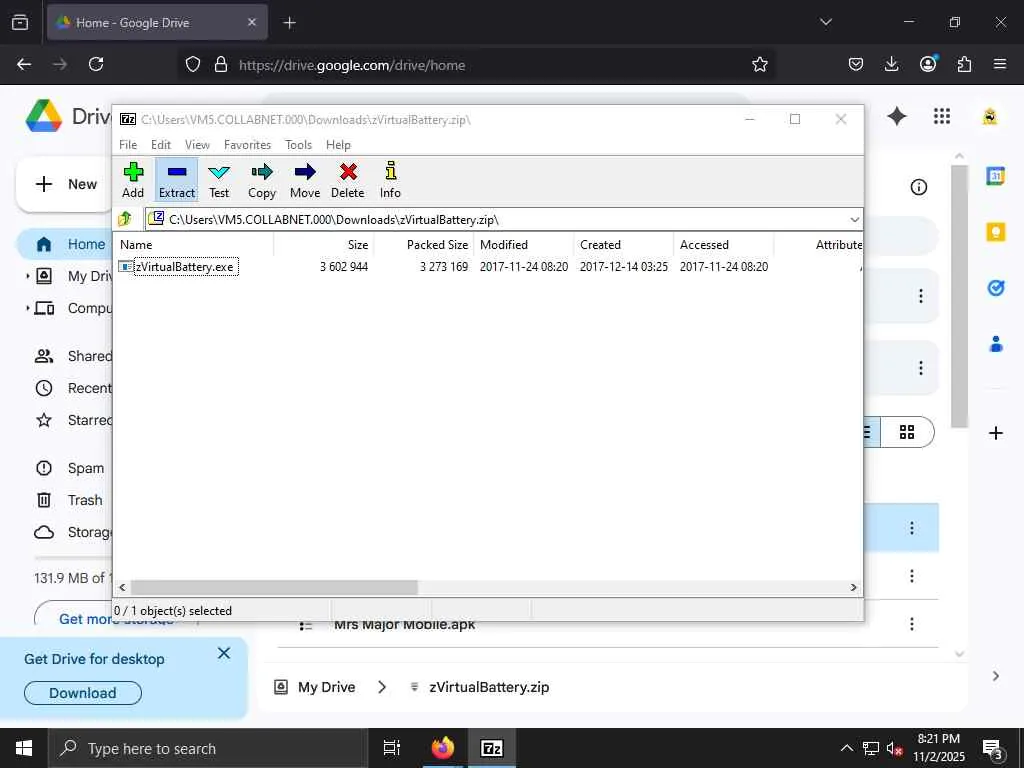The width and height of the screenshot is (1024, 768).
Task: Open Google Tasks side panel icon
Action: tap(995, 288)
